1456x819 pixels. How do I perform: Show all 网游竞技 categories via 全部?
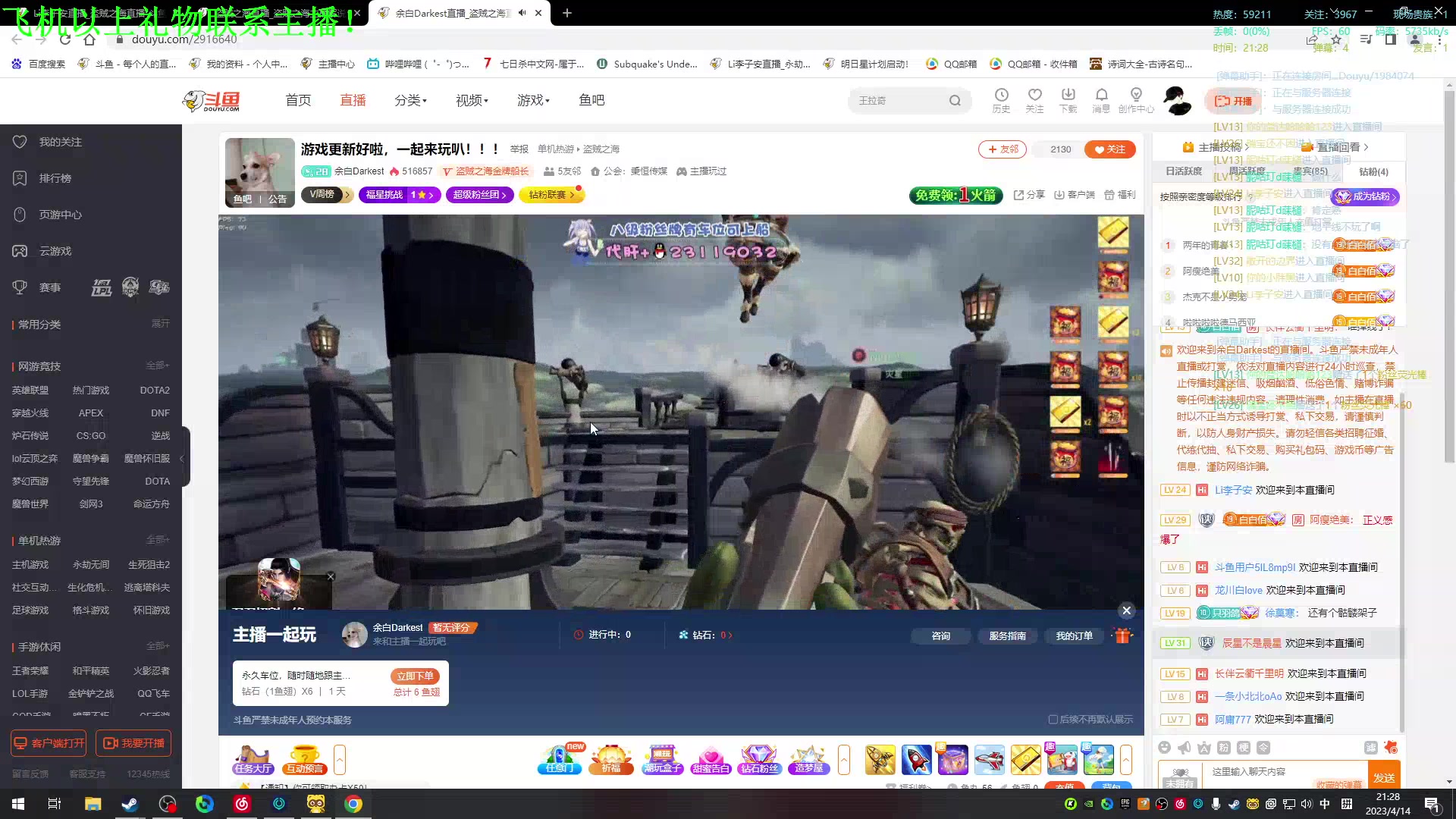click(158, 366)
